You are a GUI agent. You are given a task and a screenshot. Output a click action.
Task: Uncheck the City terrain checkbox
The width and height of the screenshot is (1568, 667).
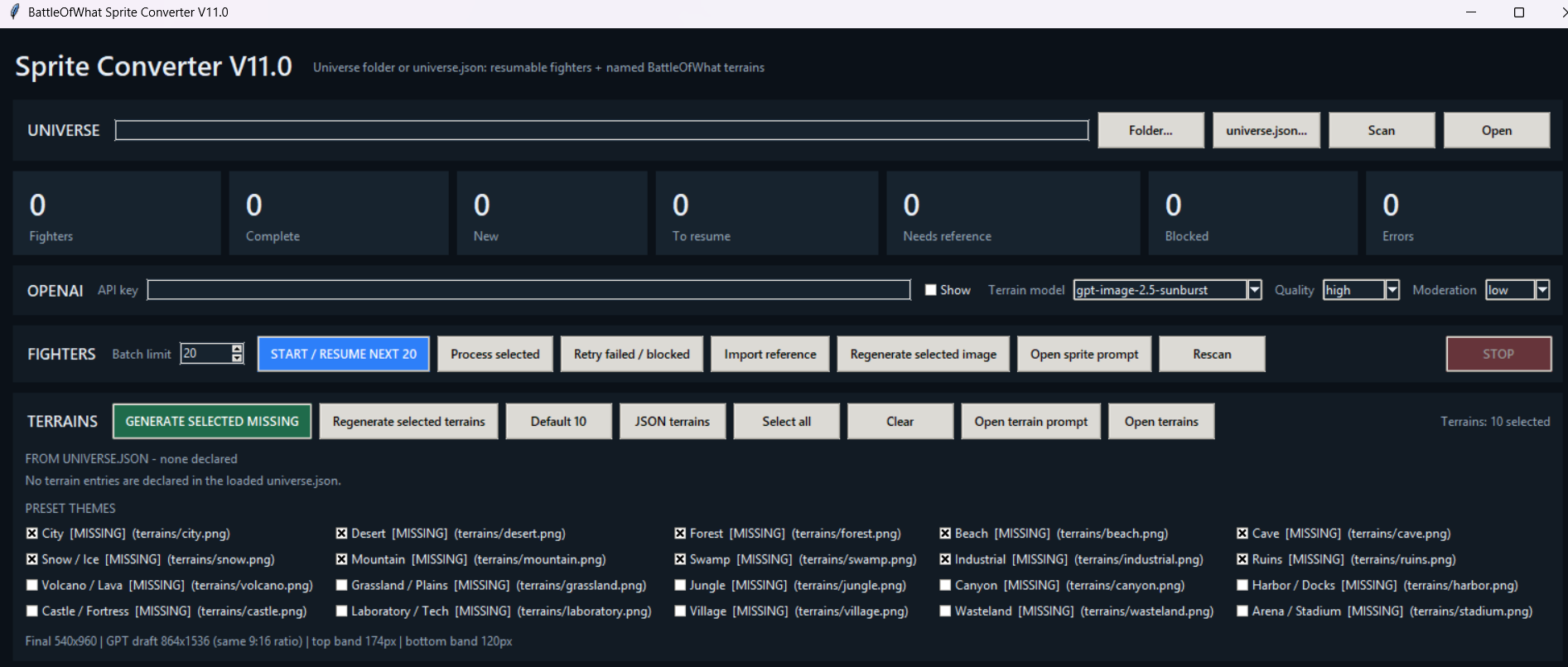pyautogui.click(x=32, y=534)
